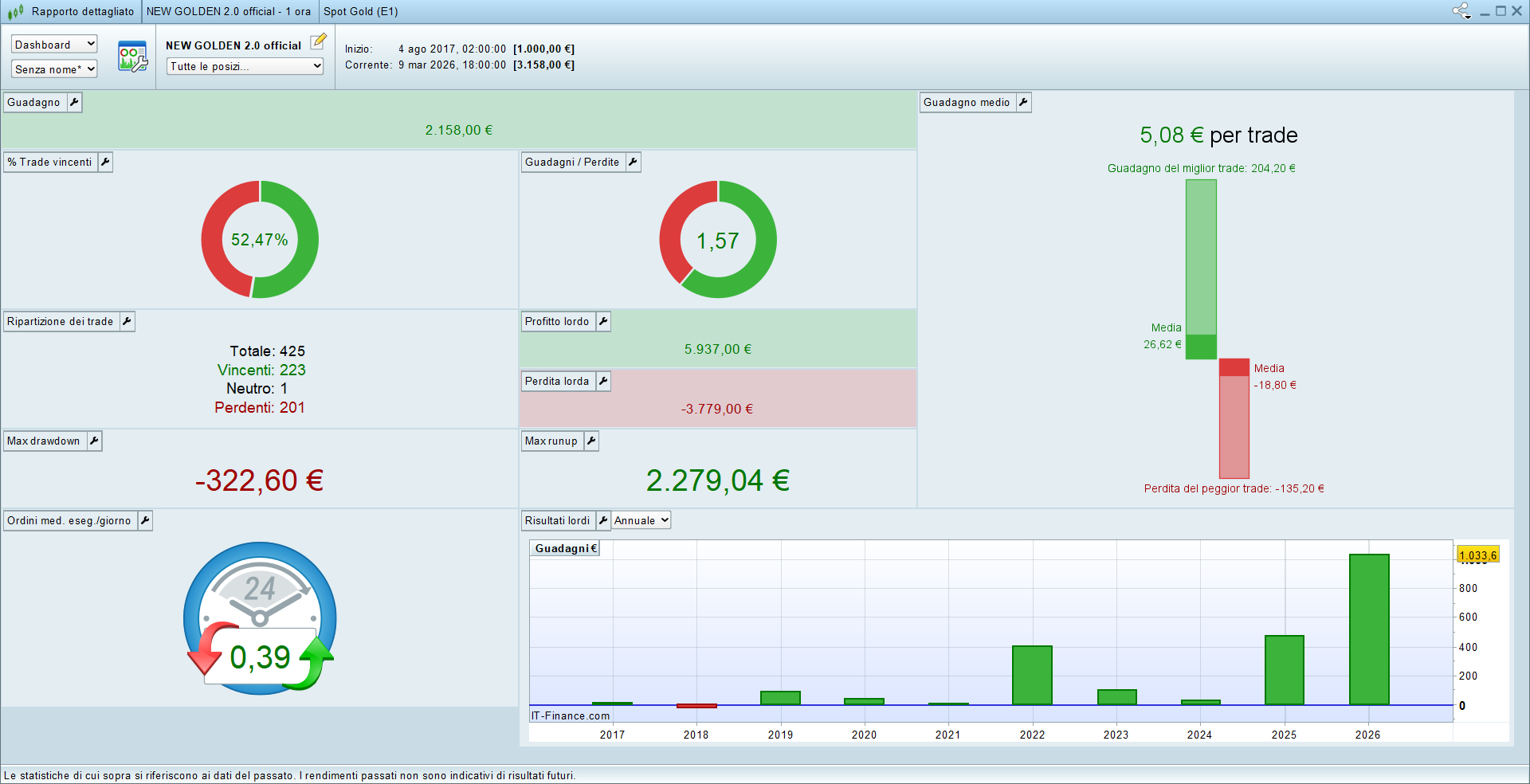Viewport: 1530px width, 784px height.
Task: Click the wrench icon next to Guadagno
Action: [74, 102]
